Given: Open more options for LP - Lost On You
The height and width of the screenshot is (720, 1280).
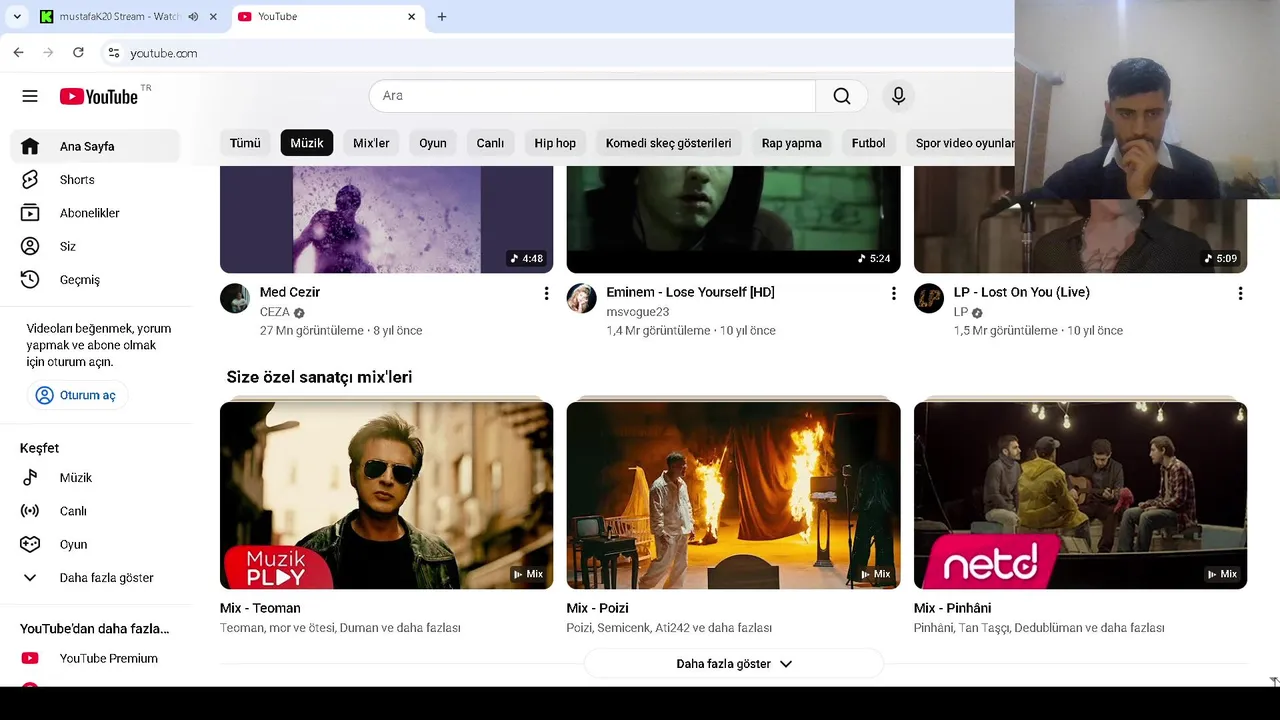Looking at the screenshot, I should pyautogui.click(x=1240, y=293).
